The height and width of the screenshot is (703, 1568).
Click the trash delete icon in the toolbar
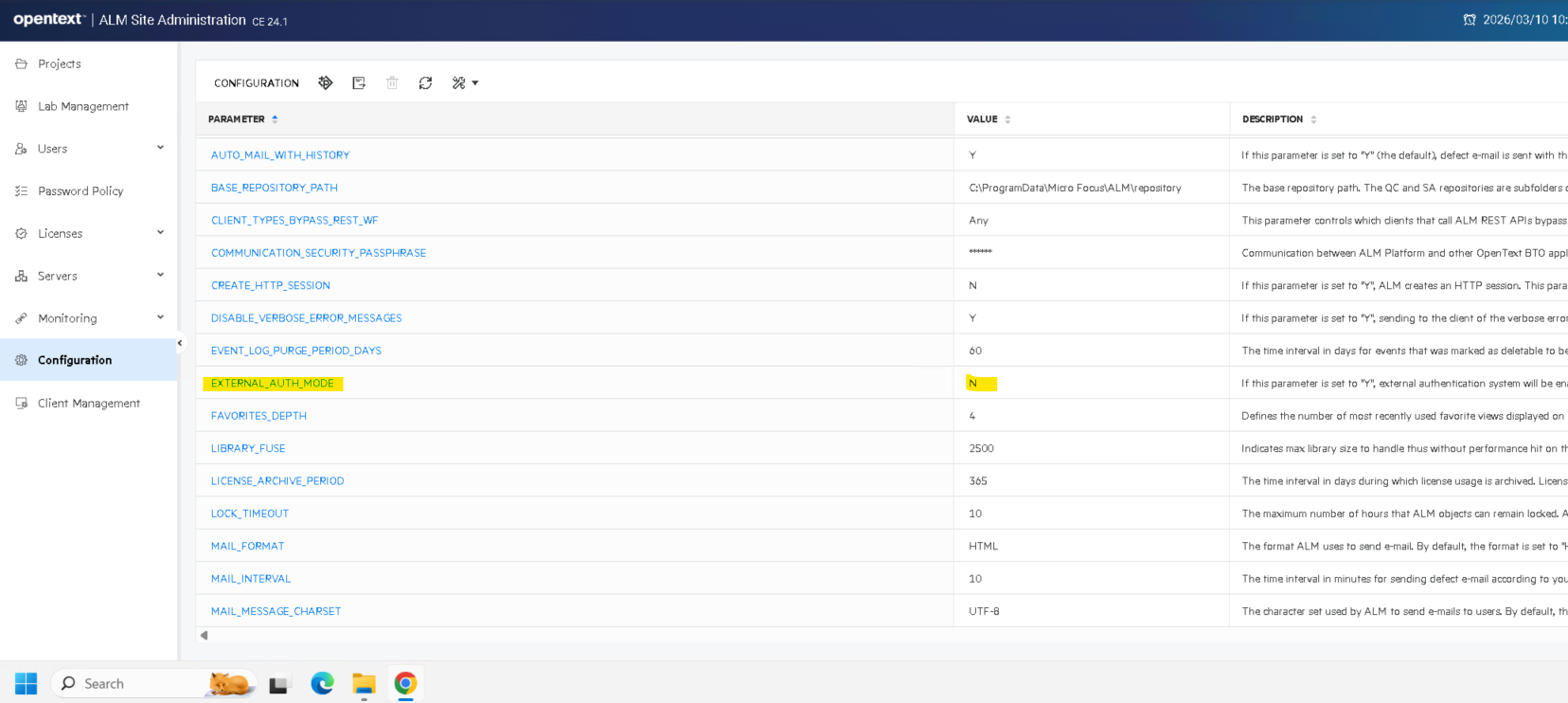pyautogui.click(x=392, y=82)
